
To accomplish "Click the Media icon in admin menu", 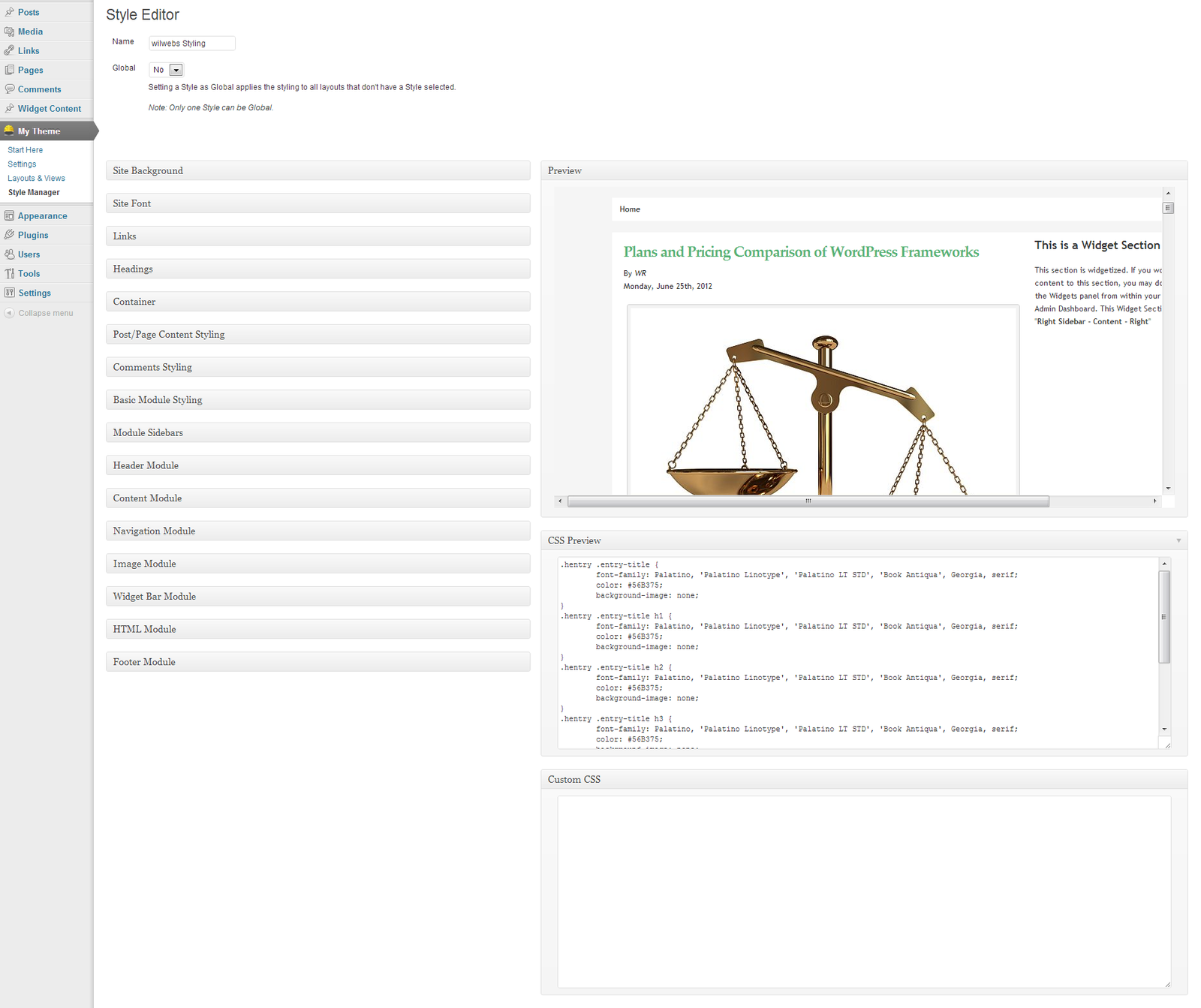I will [9, 32].
